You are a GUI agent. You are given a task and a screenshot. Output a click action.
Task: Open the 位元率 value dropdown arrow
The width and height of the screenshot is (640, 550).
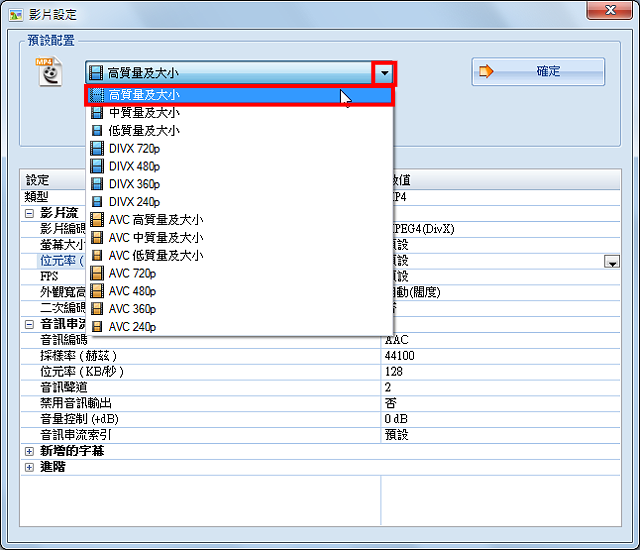612,262
